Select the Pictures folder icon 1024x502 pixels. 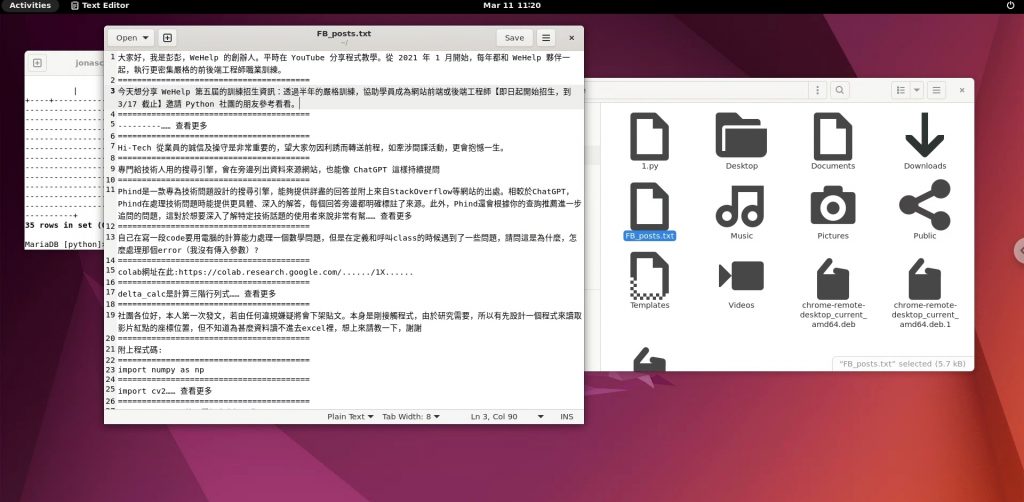[832, 204]
